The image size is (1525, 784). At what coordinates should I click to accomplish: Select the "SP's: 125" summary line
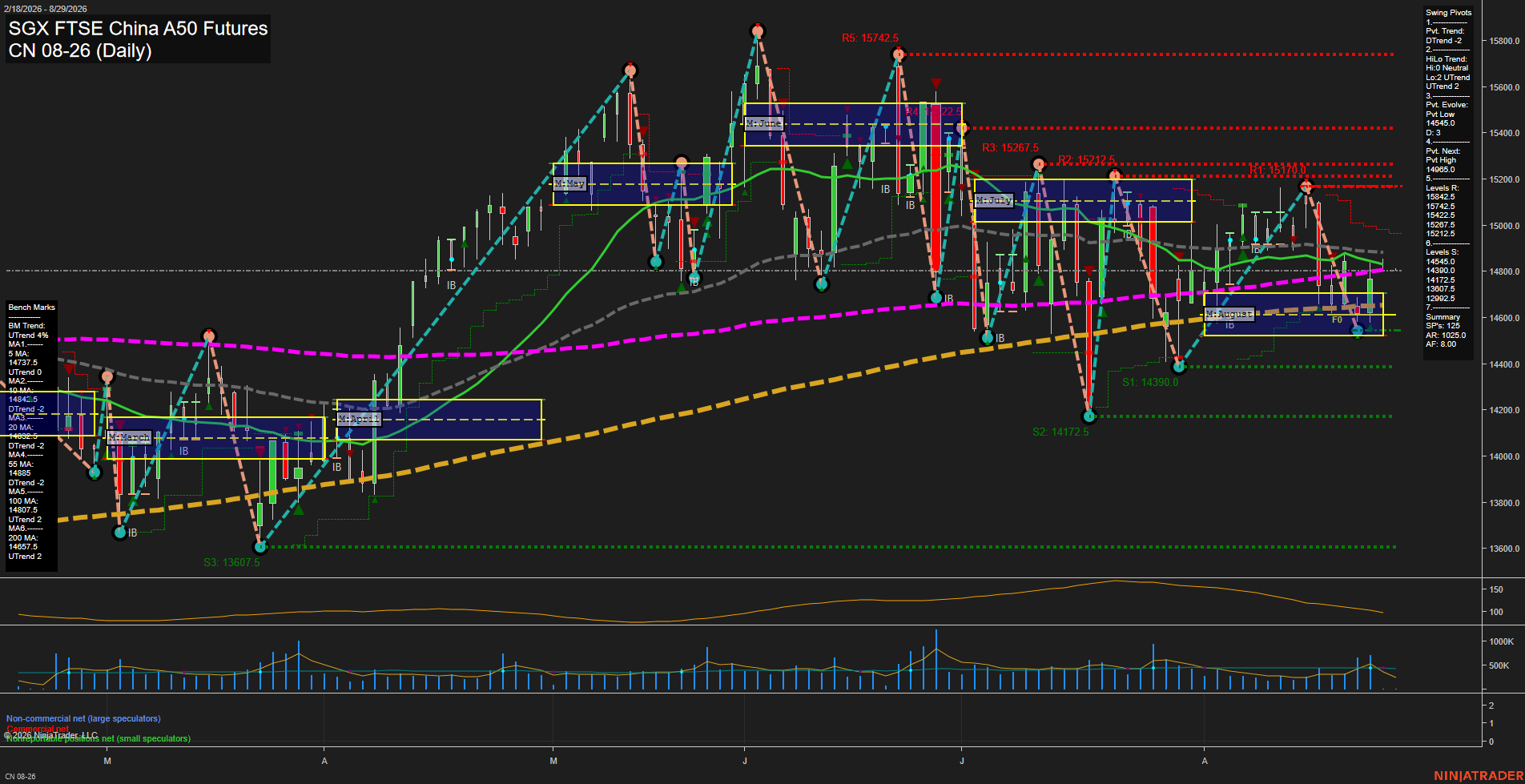(x=1443, y=326)
